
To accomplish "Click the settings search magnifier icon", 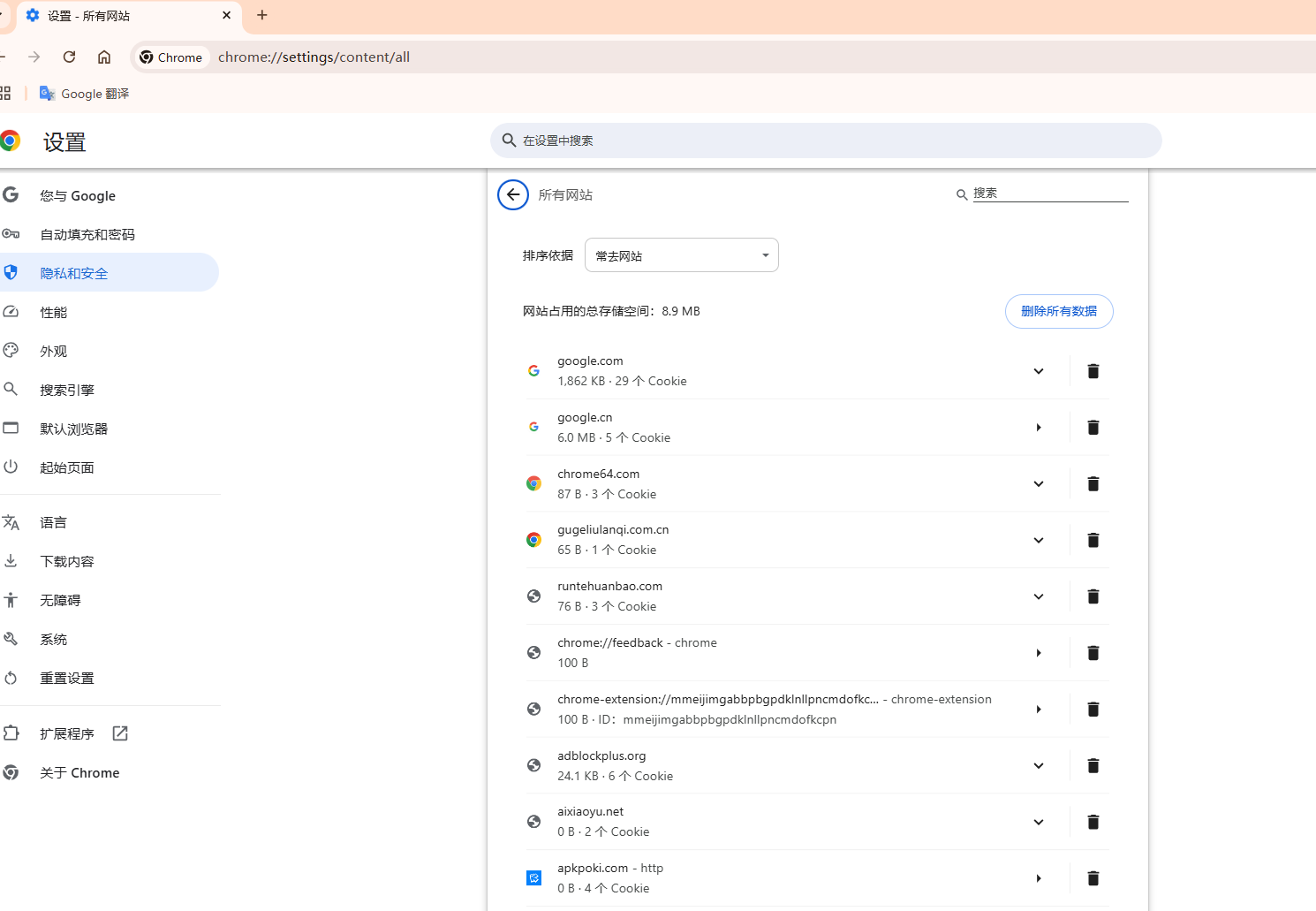I will tap(509, 140).
